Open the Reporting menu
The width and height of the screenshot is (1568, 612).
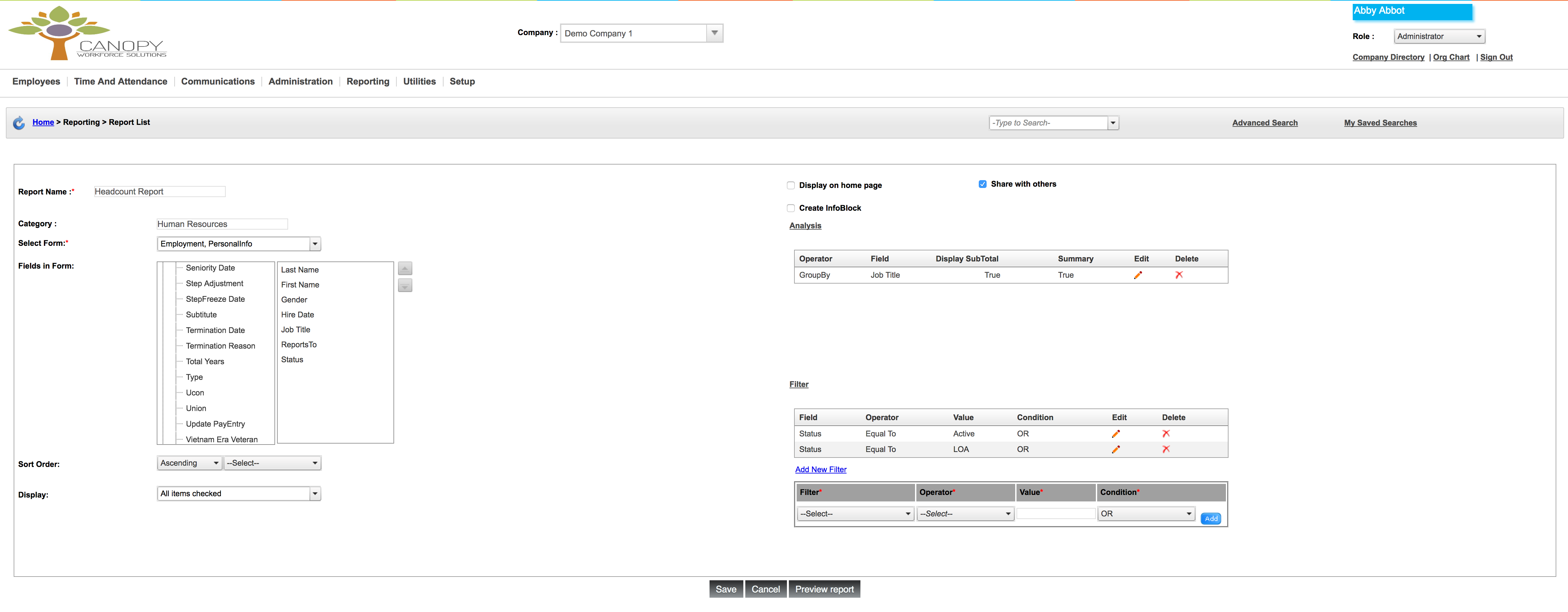pyautogui.click(x=368, y=82)
